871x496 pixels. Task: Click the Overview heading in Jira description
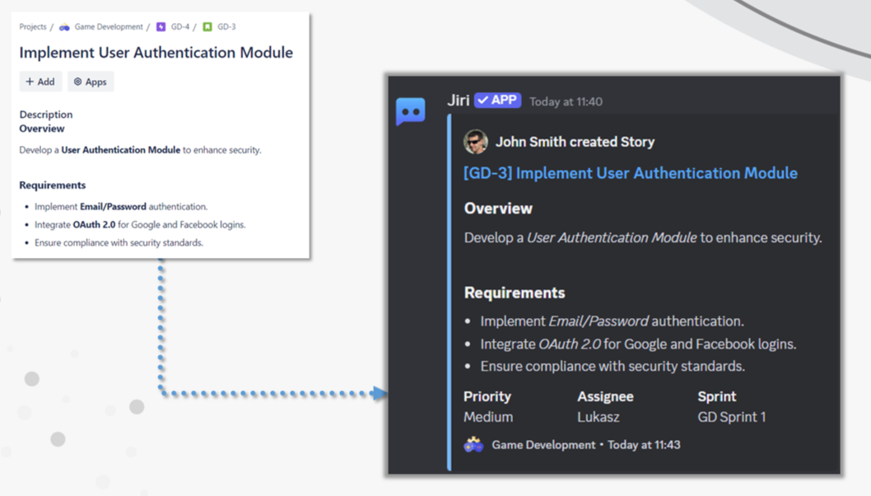[x=42, y=128]
